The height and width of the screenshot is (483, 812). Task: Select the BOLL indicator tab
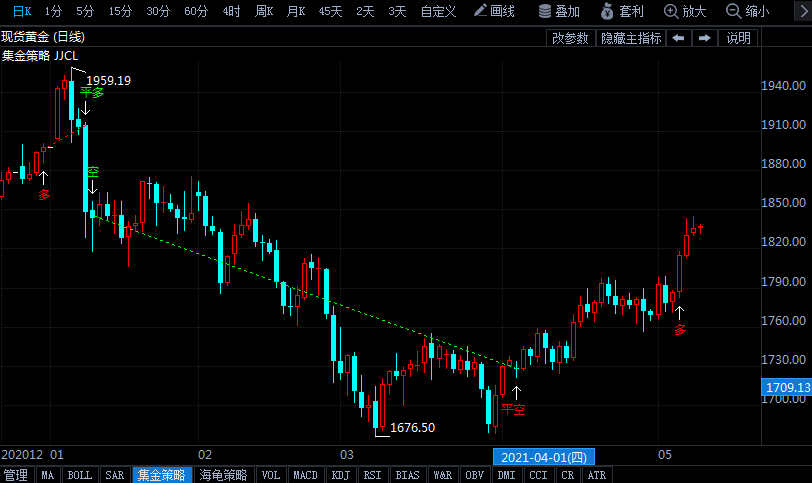80,475
